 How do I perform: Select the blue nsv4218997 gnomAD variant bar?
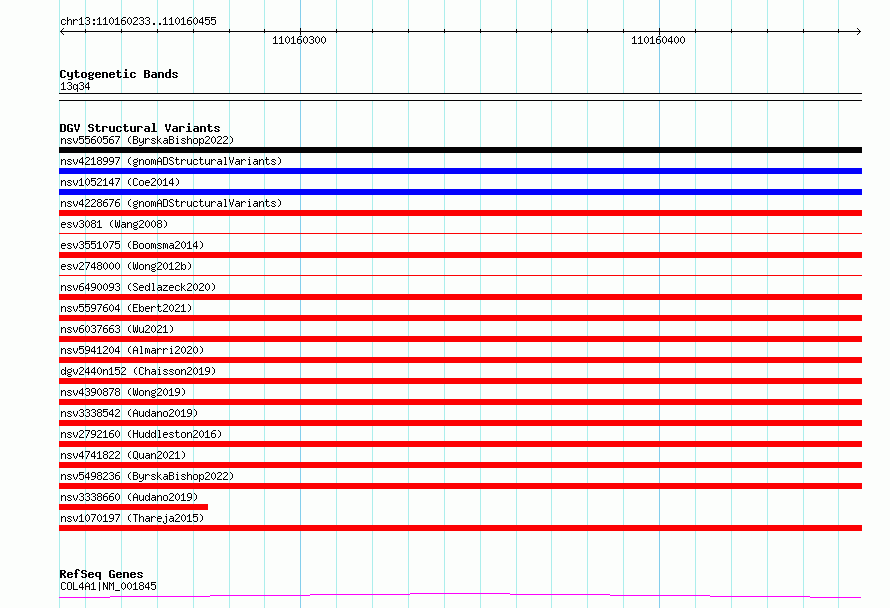460,171
